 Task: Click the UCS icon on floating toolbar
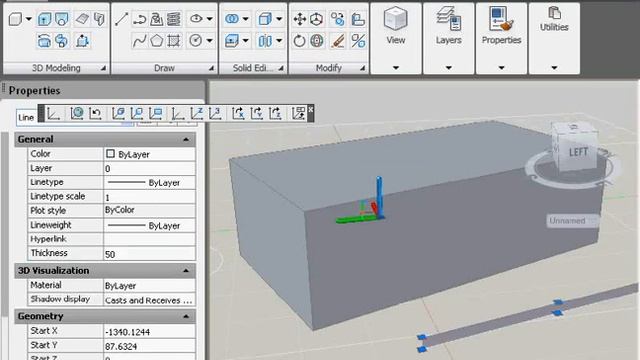(x=54, y=113)
